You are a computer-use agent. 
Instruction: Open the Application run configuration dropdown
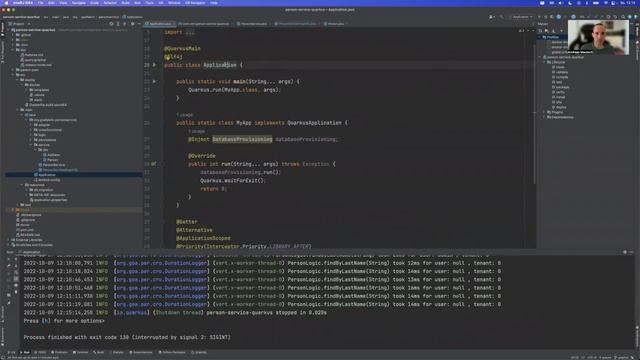coord(522,17)
